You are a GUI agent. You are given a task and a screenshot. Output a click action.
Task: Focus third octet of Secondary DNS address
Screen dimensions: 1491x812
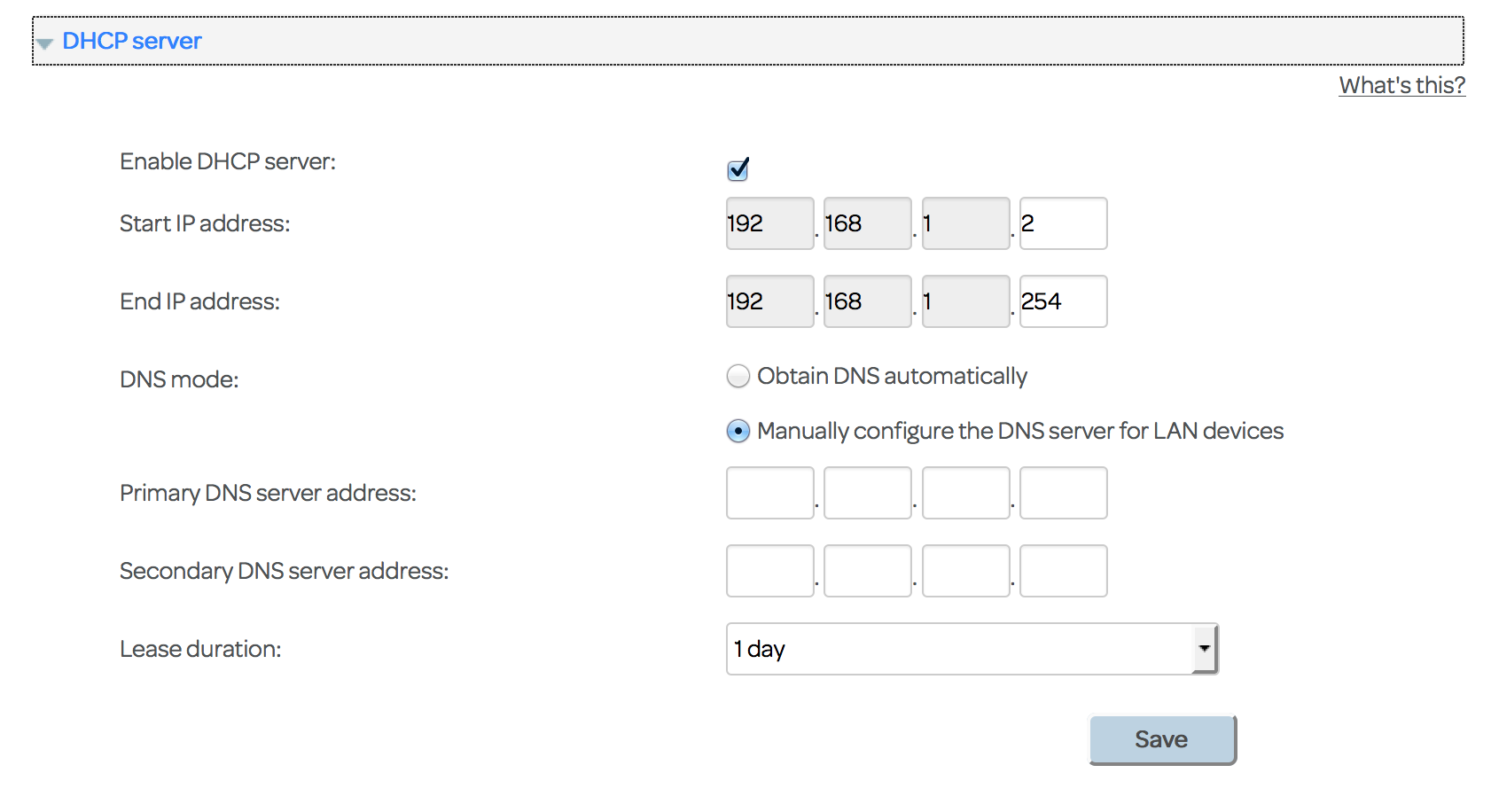(965, 571)
